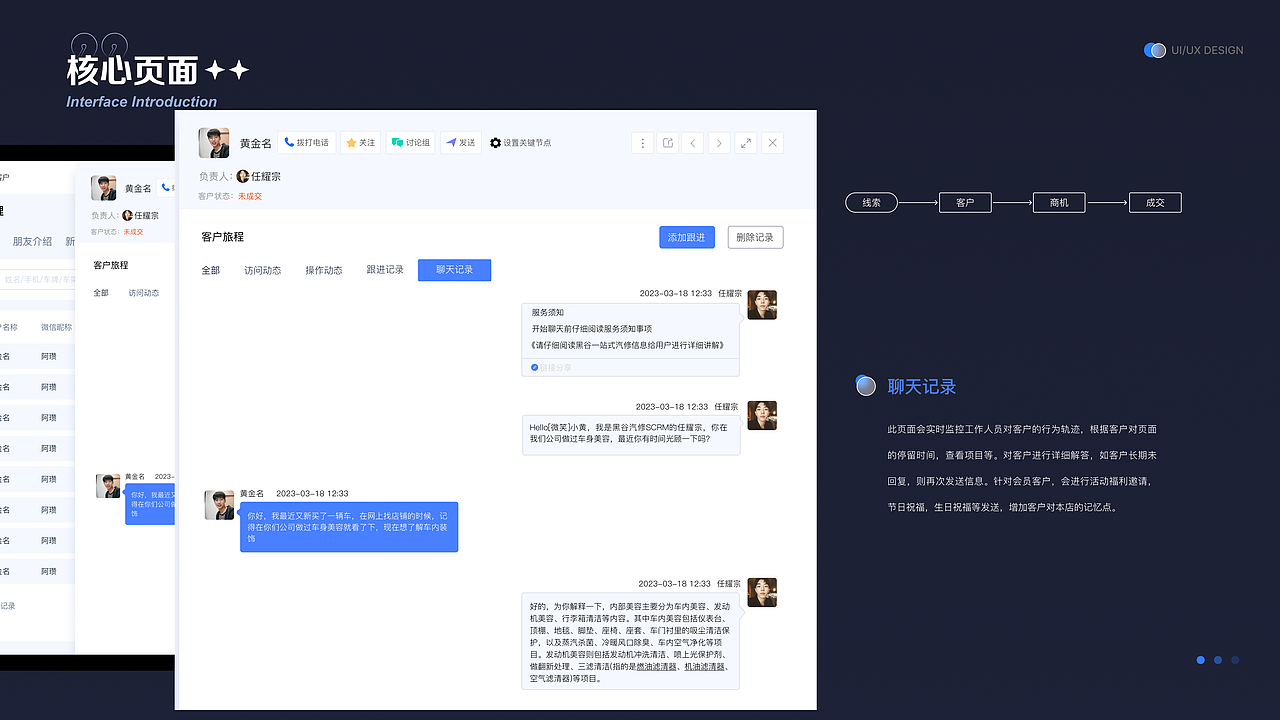The height and width of the screenshot is (720, 1280).
Task: Click the share icon in the window toolbar
Action: pyautogui.click(x=667, y=142)
